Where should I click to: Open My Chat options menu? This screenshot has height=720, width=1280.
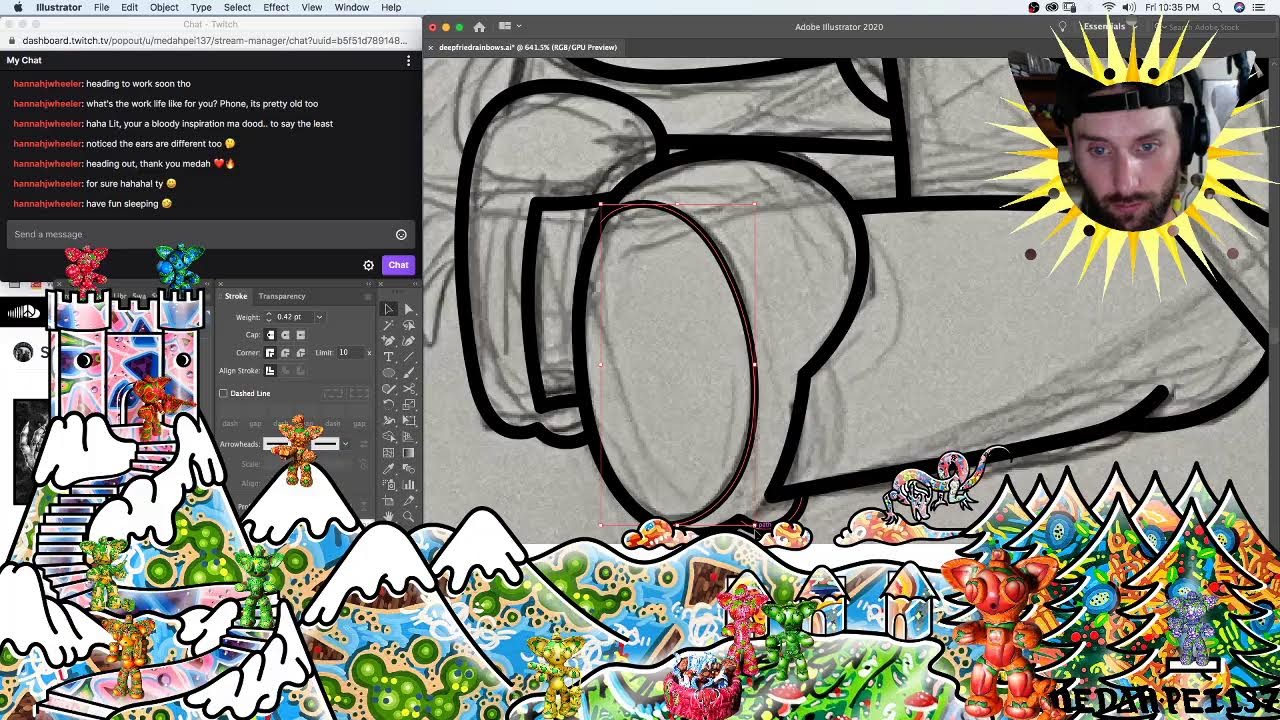408,61
